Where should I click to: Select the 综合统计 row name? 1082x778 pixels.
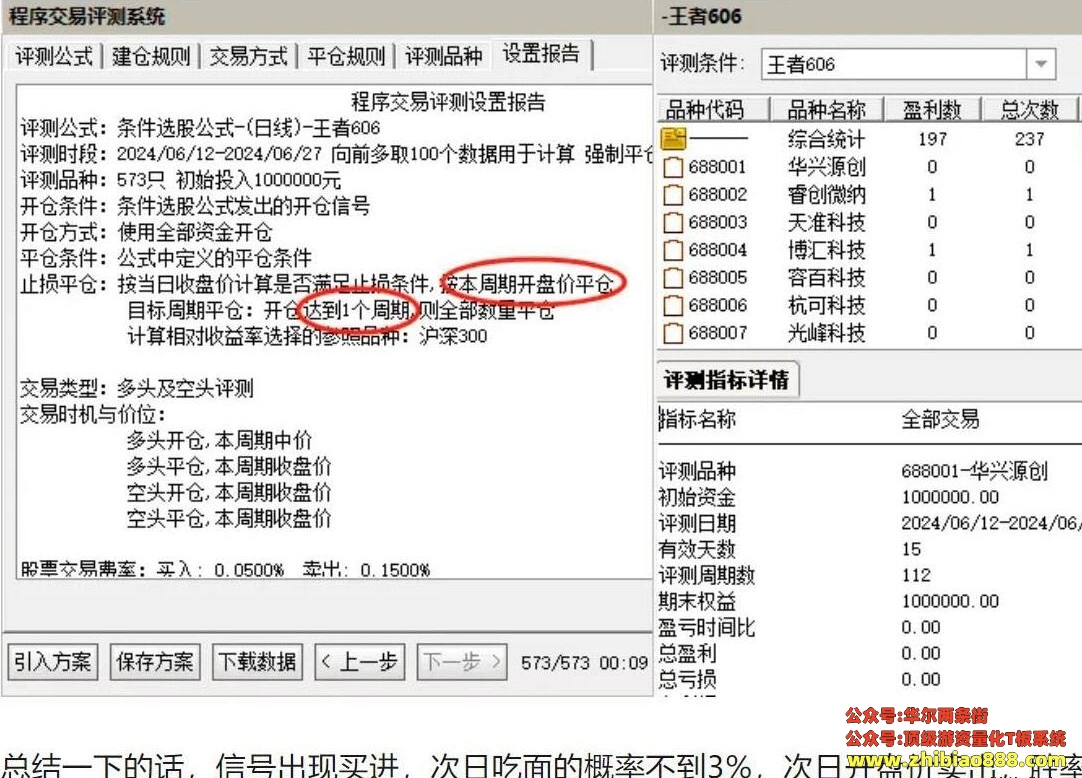point(826,139)
